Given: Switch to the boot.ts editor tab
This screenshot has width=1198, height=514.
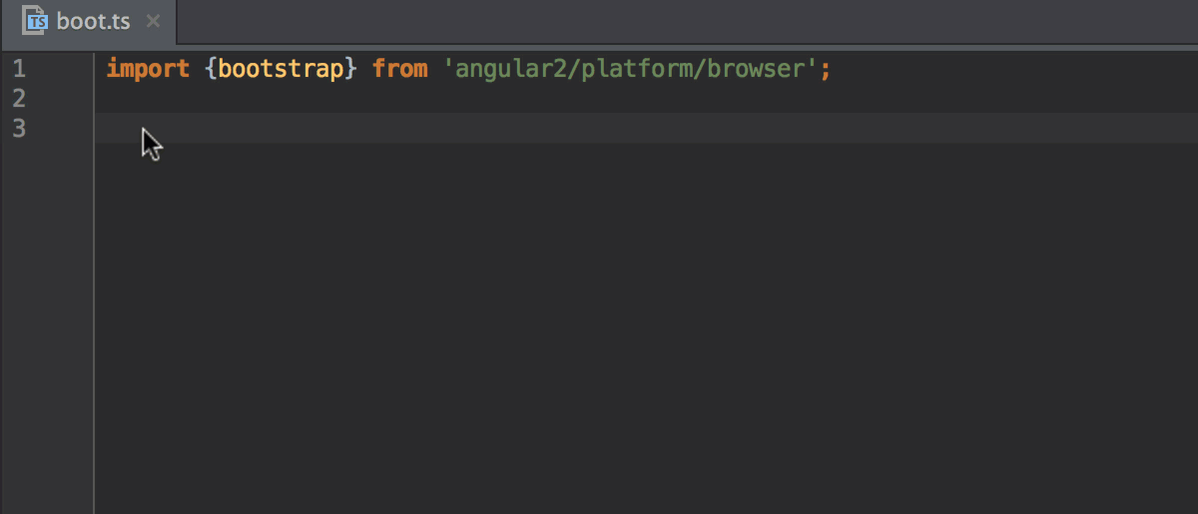Looking at the screenshot, I should click(x=89, y=21).
